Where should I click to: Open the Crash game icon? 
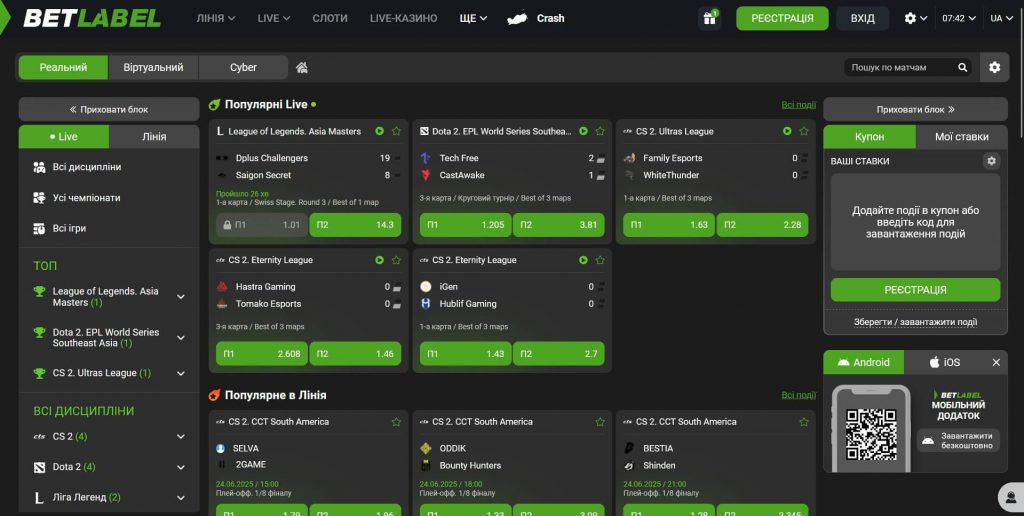pyautogui.click(x=517, y=18)
